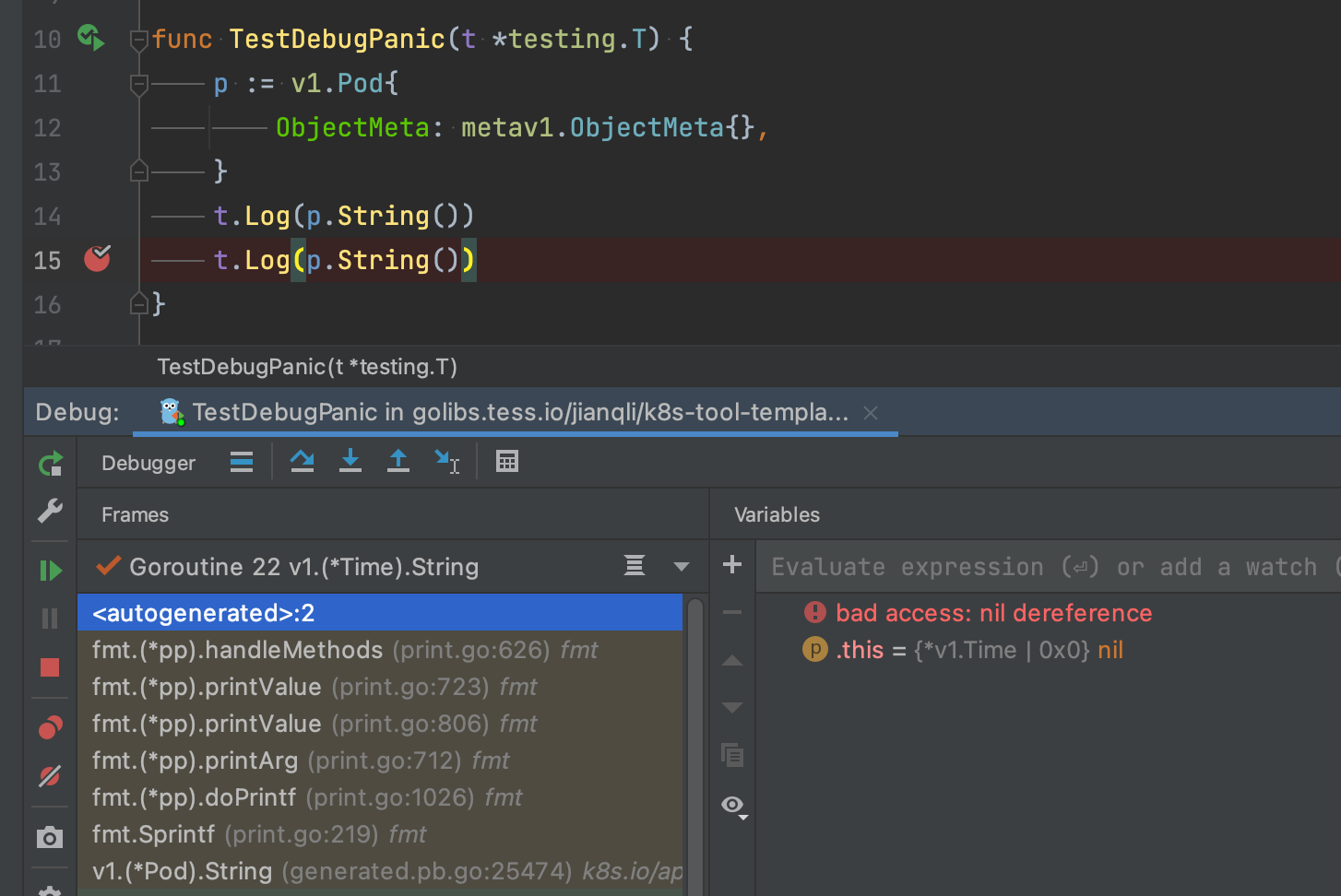The image size is (1341, 896).
Task: Stop the debug session with red square
Action: coord(51,667)
